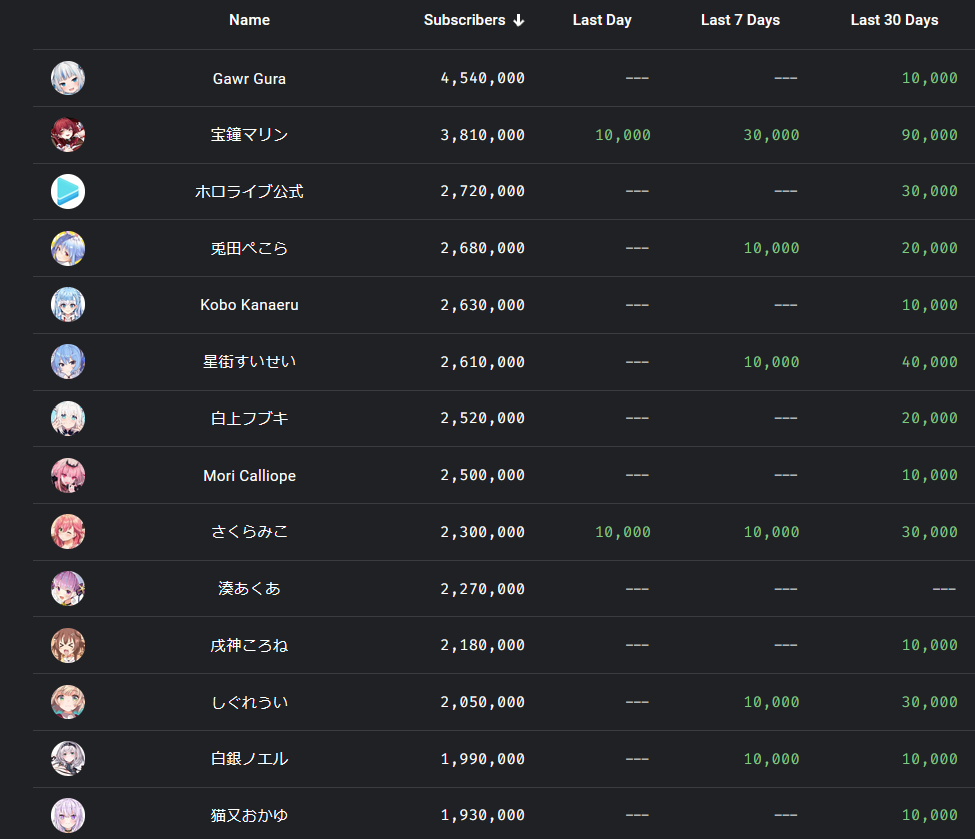Open 宝鐘マリン channel name
This screenshot has height=839, width=975.
pos(249,135)
